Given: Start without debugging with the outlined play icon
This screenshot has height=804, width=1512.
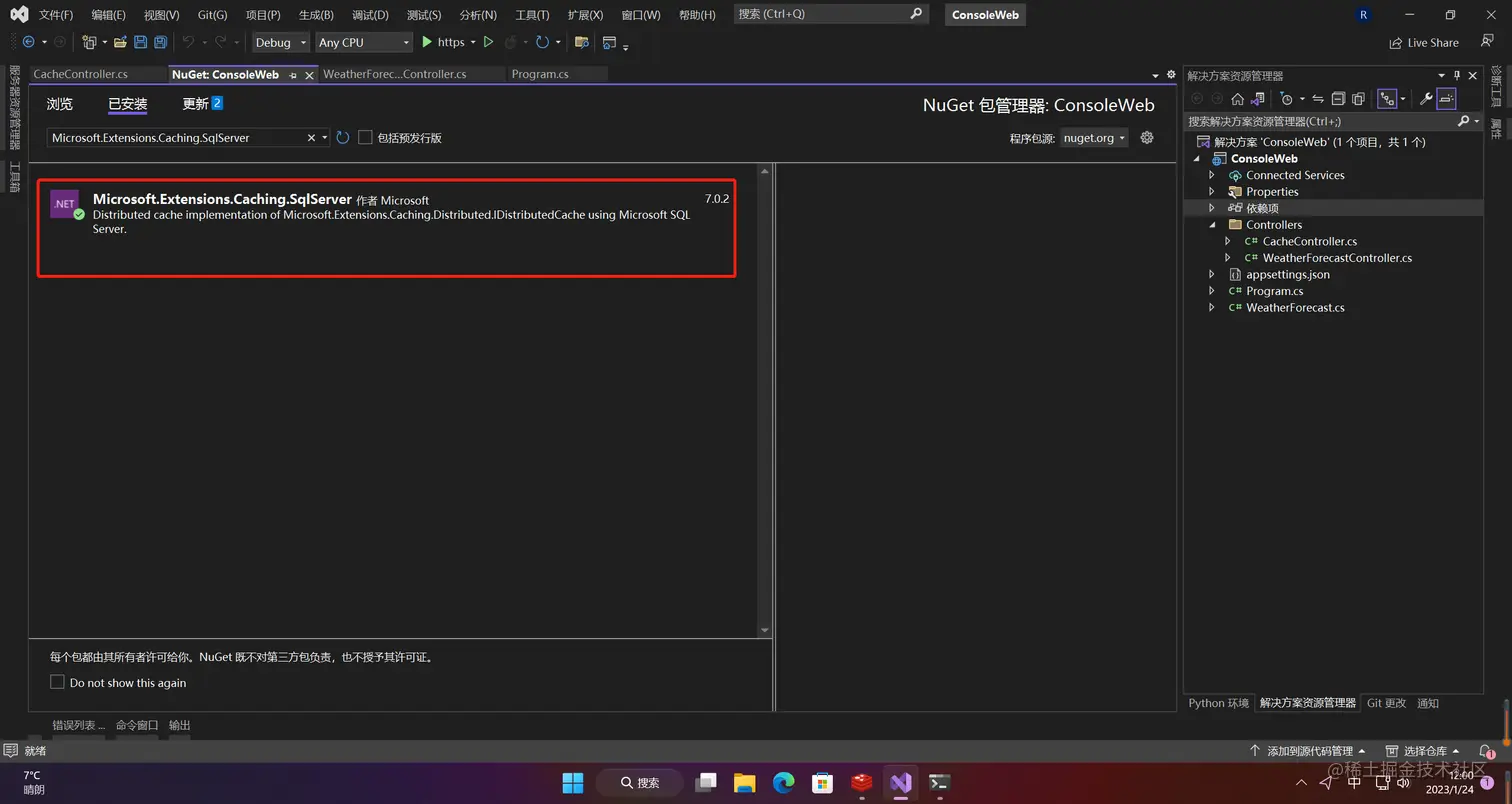Looking at the screenshot, I should tap(488, 42).
